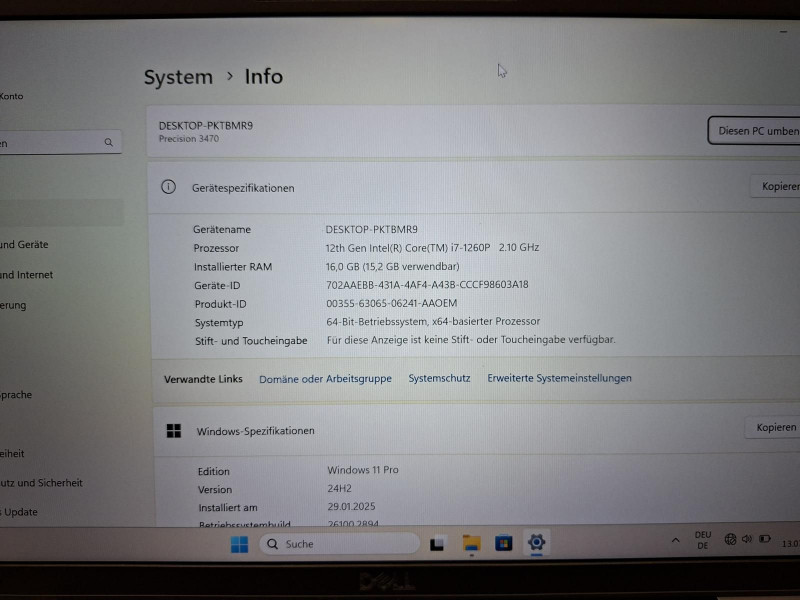Click the "Installiert am" label

pyautogui.click(x=228, y=508)
